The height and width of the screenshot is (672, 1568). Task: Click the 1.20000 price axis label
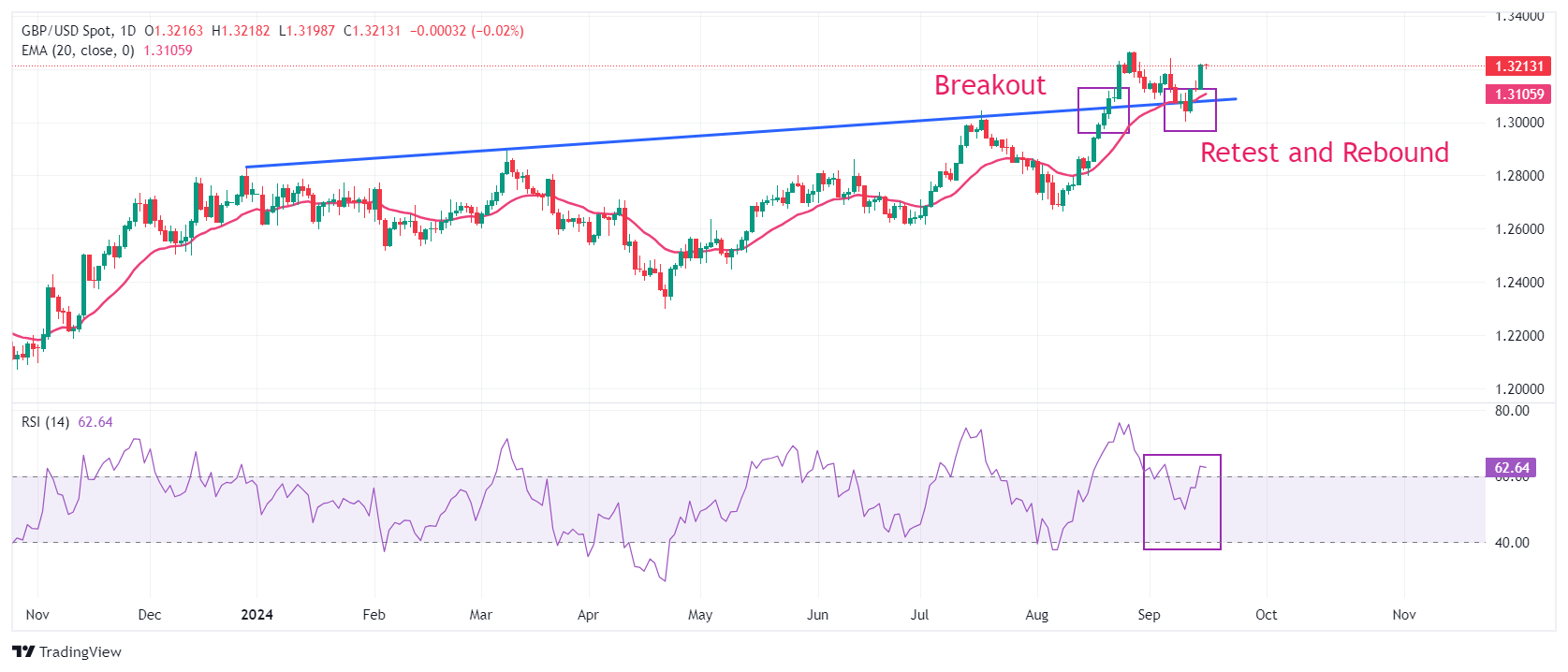point(1518,389)
